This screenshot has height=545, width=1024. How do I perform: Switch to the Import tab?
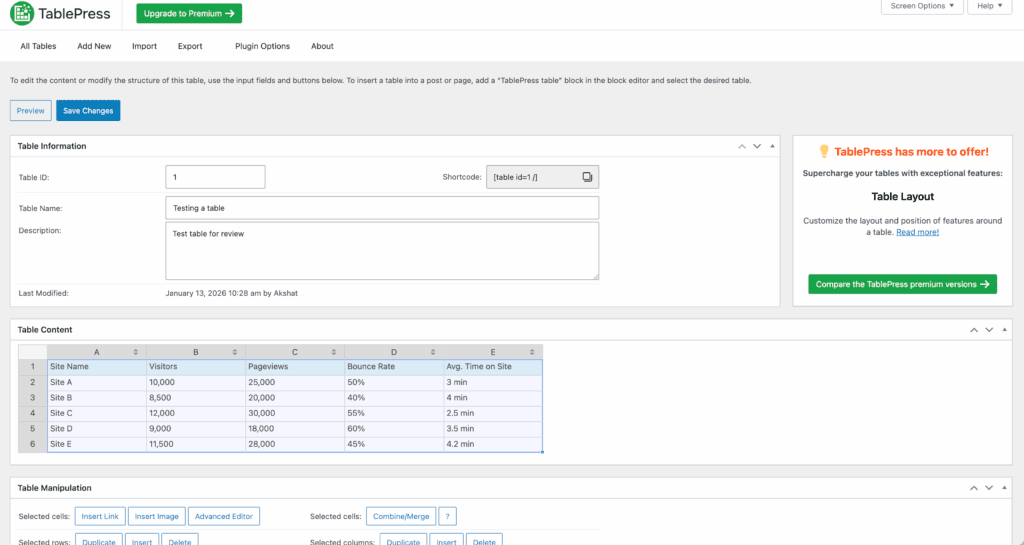(x=144, y=46)
